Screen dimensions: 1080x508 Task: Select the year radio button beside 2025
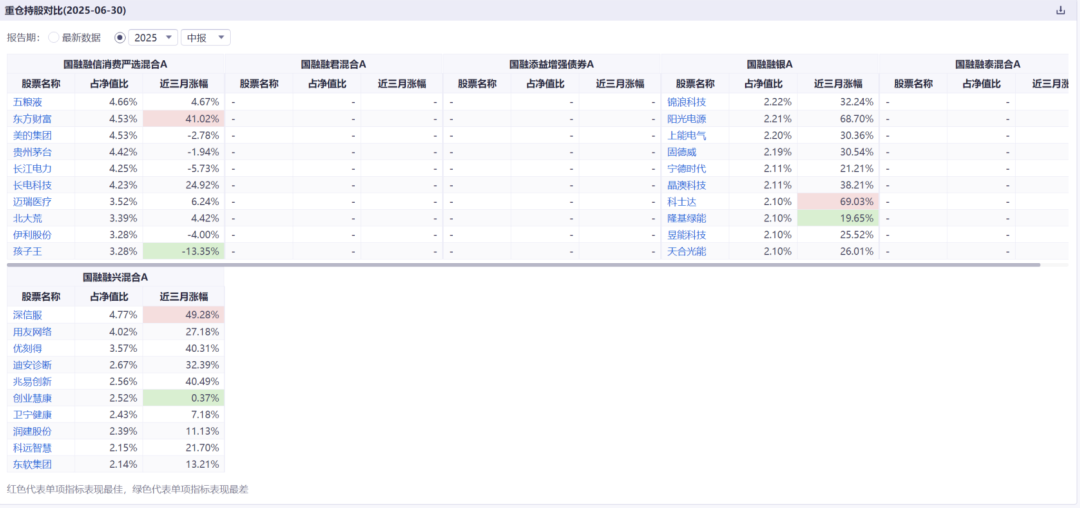point(120,37)
